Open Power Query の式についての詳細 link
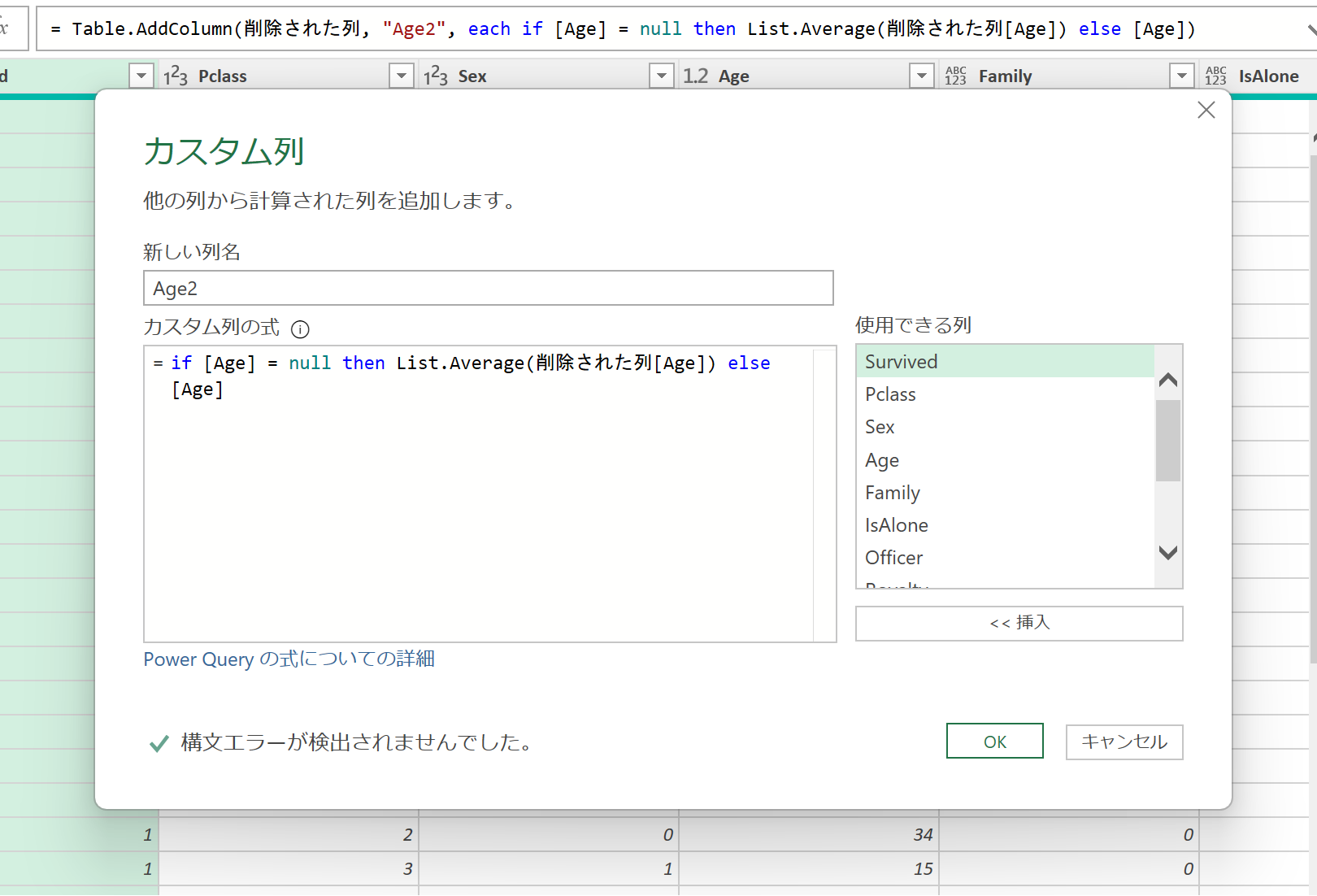The image size is (1317, 896). click(289, 659)
